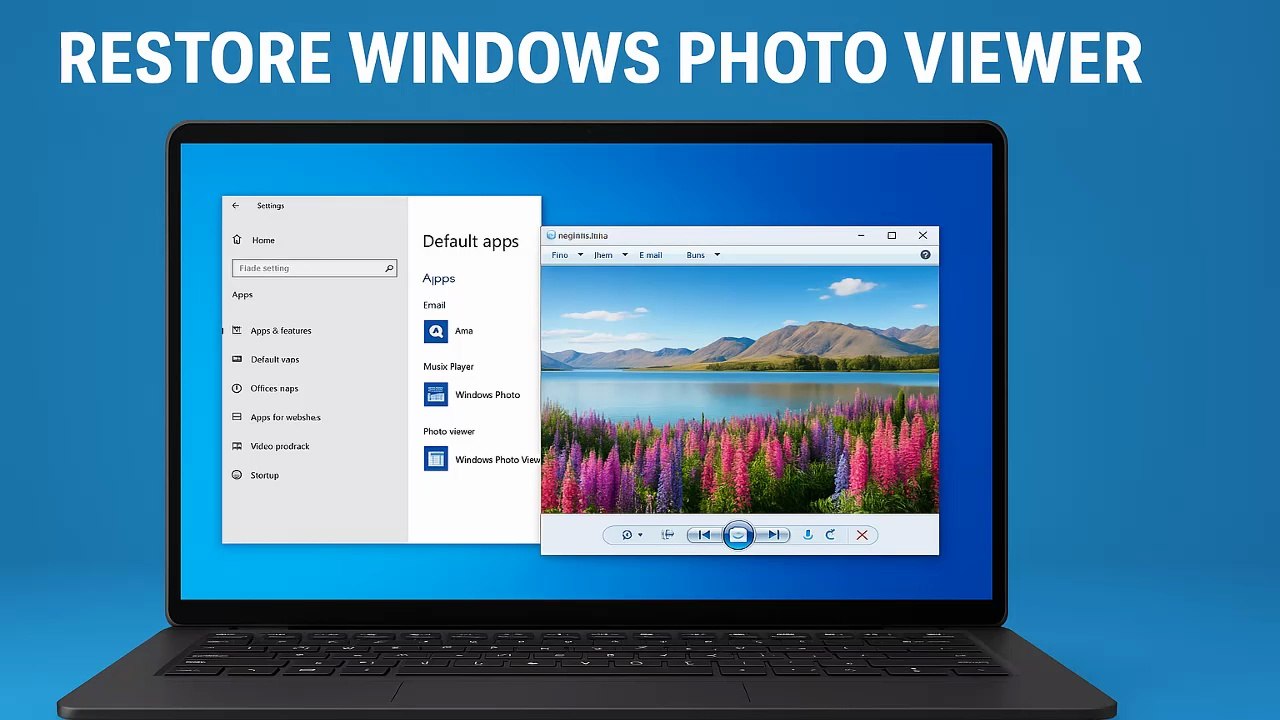Open the Buns menu in Photo Viewer

point(703,255)
